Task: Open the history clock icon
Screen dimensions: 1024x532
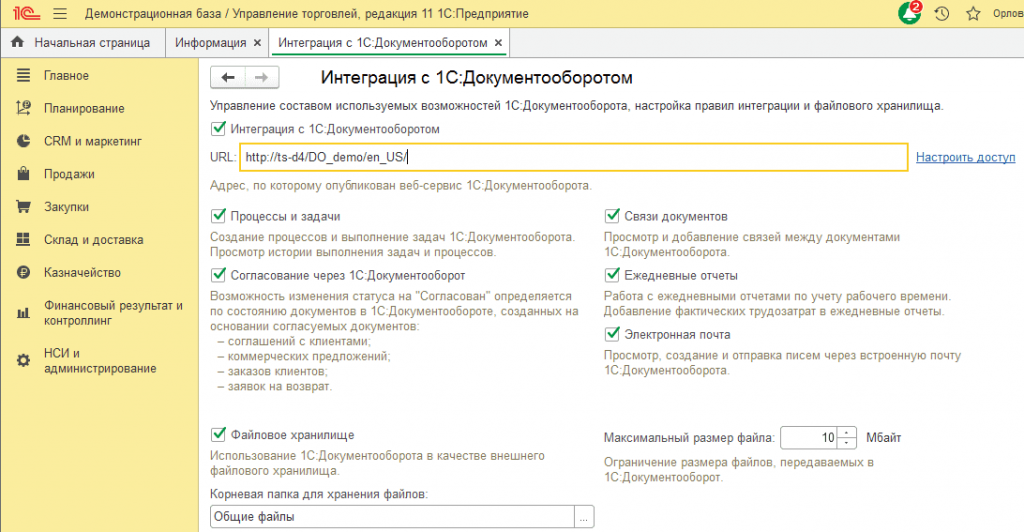Action: tap(942, 14)
